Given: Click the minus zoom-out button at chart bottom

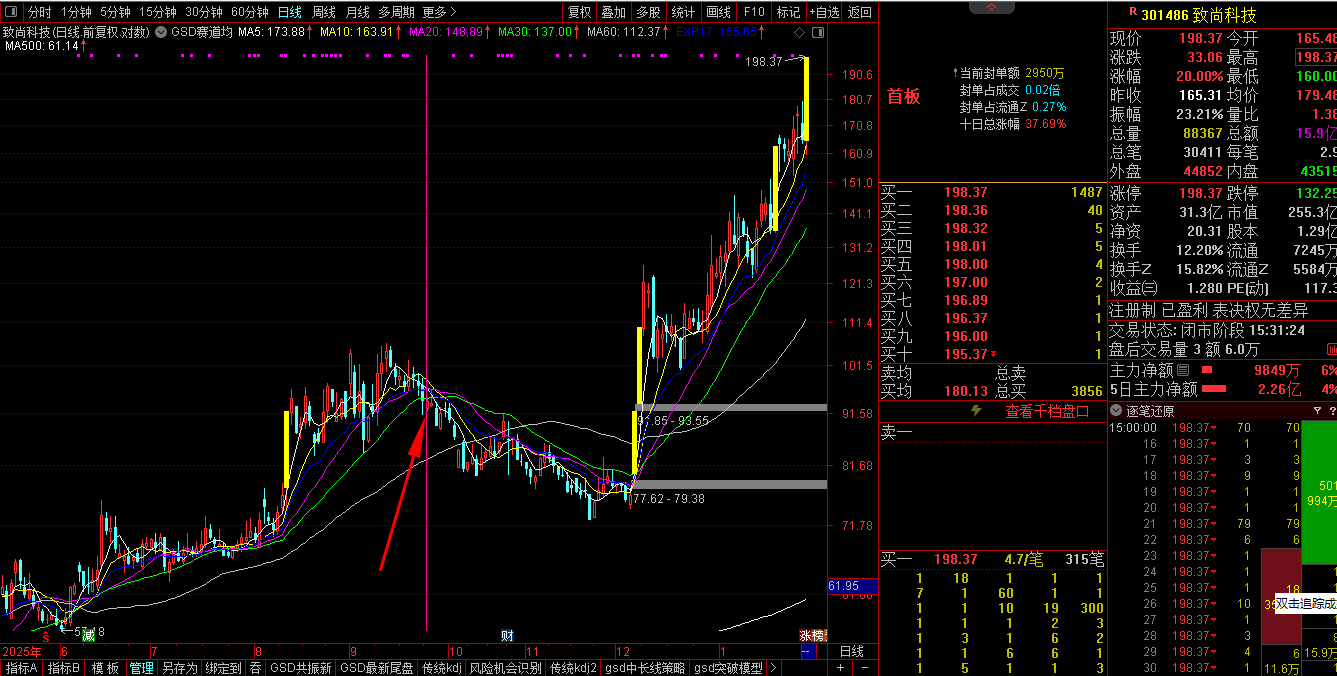Looking at the screenshot, I should [863, 667].
